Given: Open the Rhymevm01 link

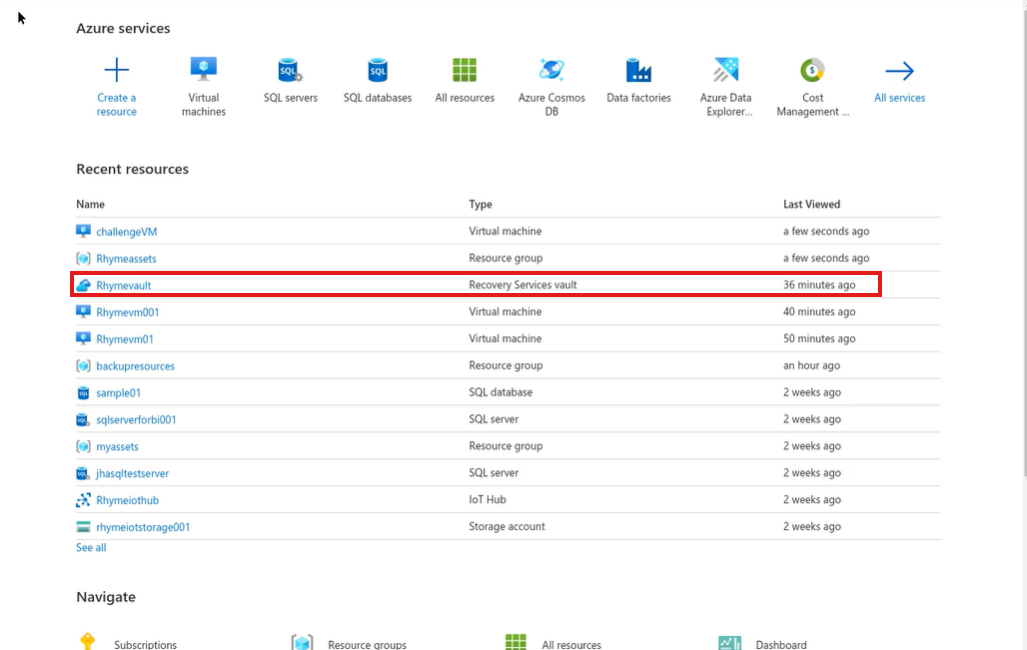Looking at the screenshot, I should click(125, 339).
